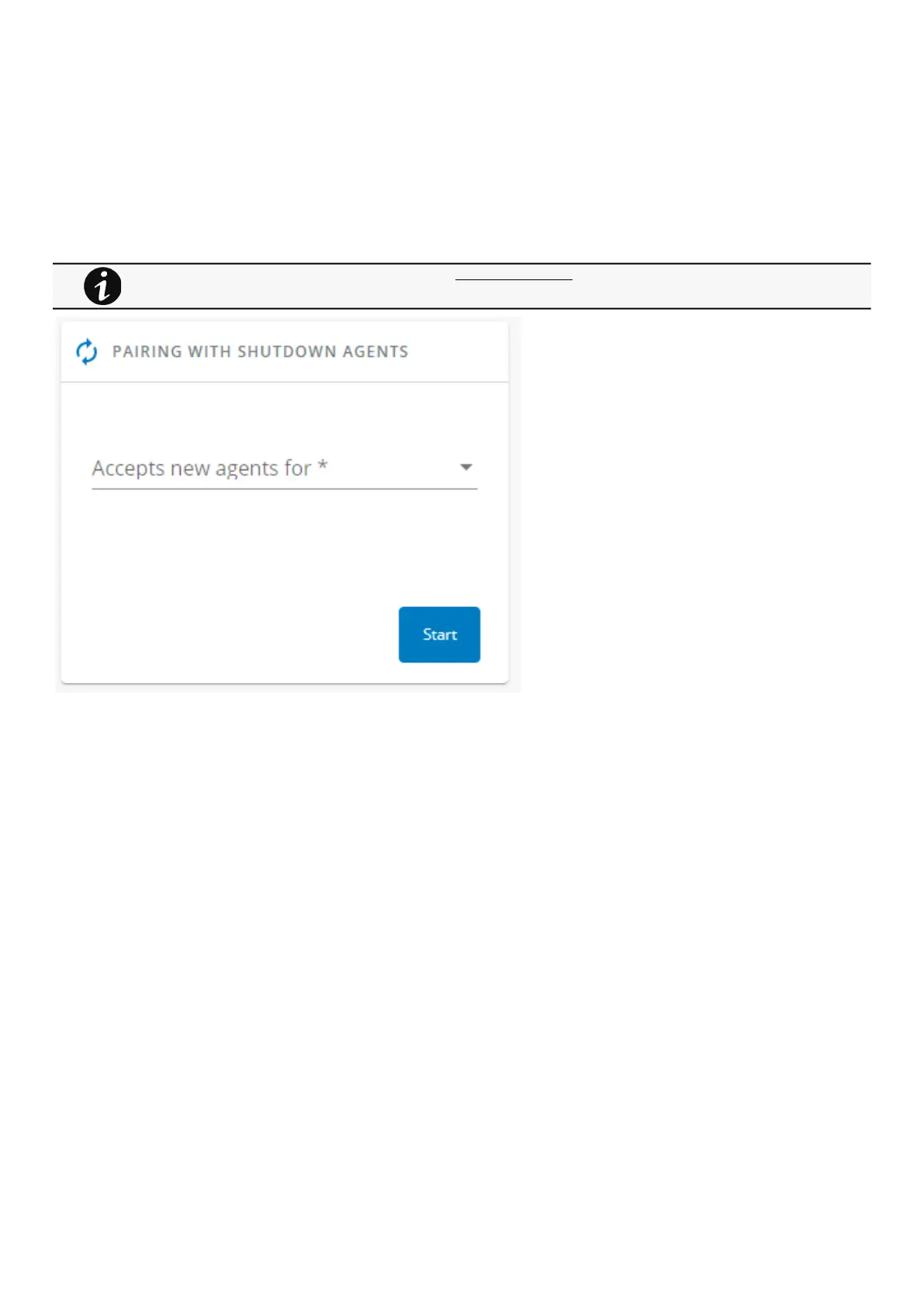Click the Start button
The height and width of the screenshot is (1307, 924).
pos(439,634)
